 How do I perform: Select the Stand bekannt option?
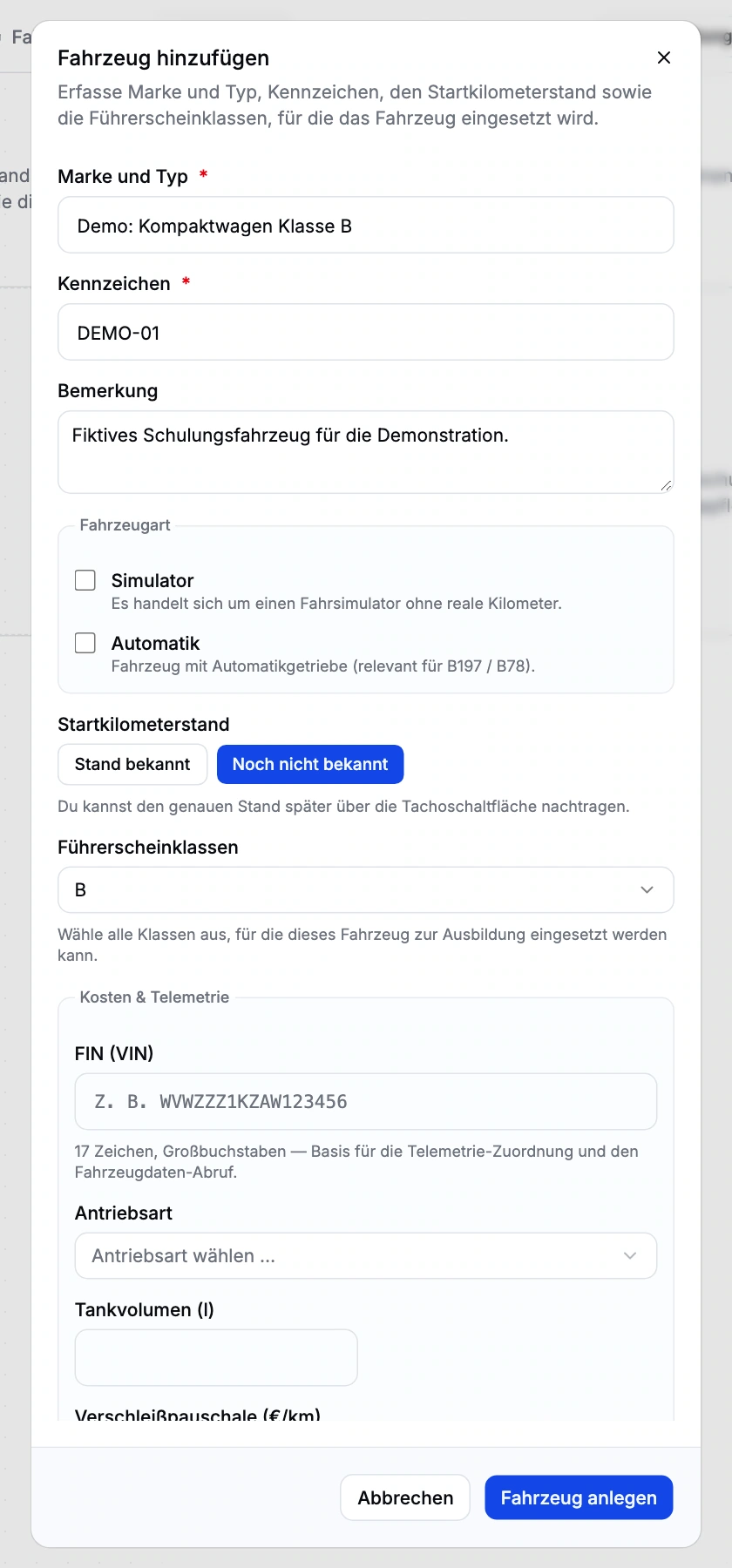tap(132, 764)
